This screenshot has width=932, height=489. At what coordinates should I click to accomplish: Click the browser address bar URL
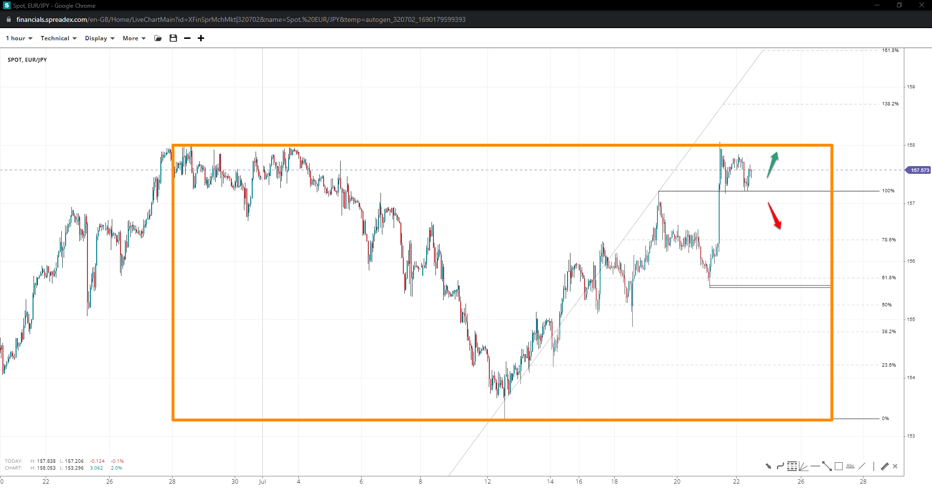click(x=240, y=19)
